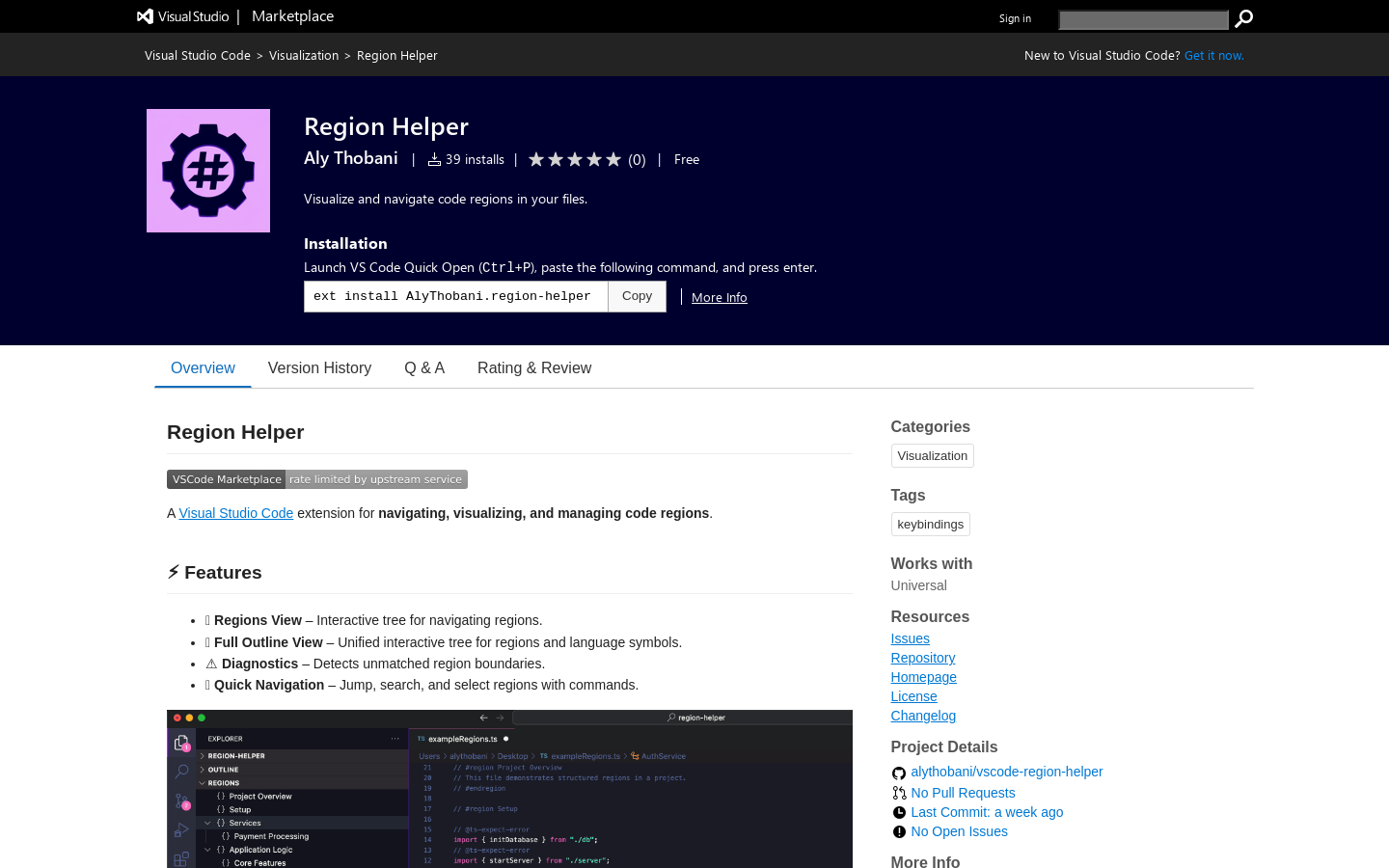Open the Changelog resource link
This screenshot has width=1389, height=868.
(924, 716)
